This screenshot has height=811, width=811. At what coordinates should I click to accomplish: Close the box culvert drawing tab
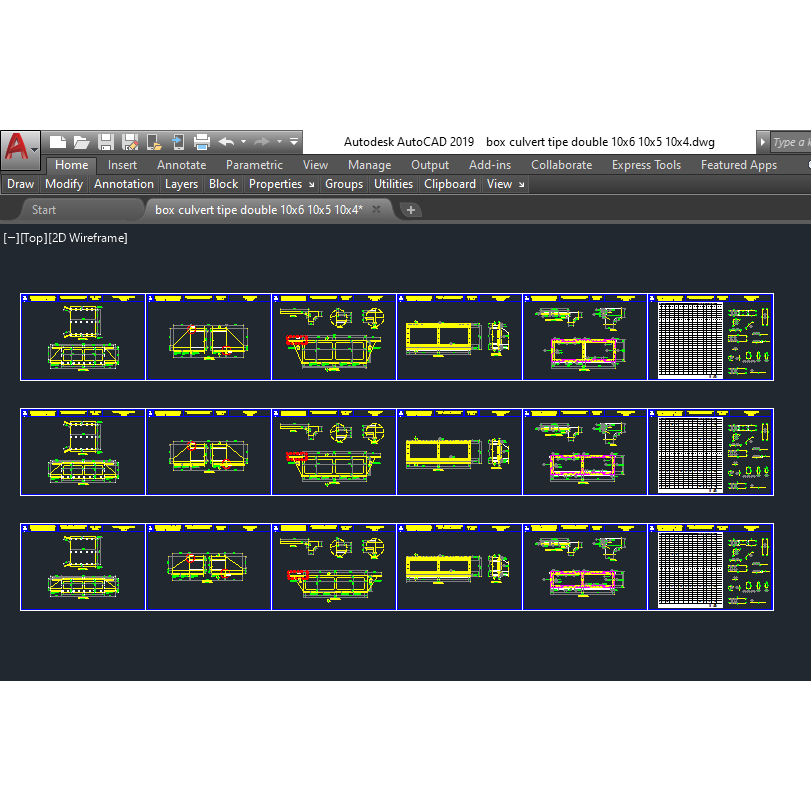[x=377, y=209]
